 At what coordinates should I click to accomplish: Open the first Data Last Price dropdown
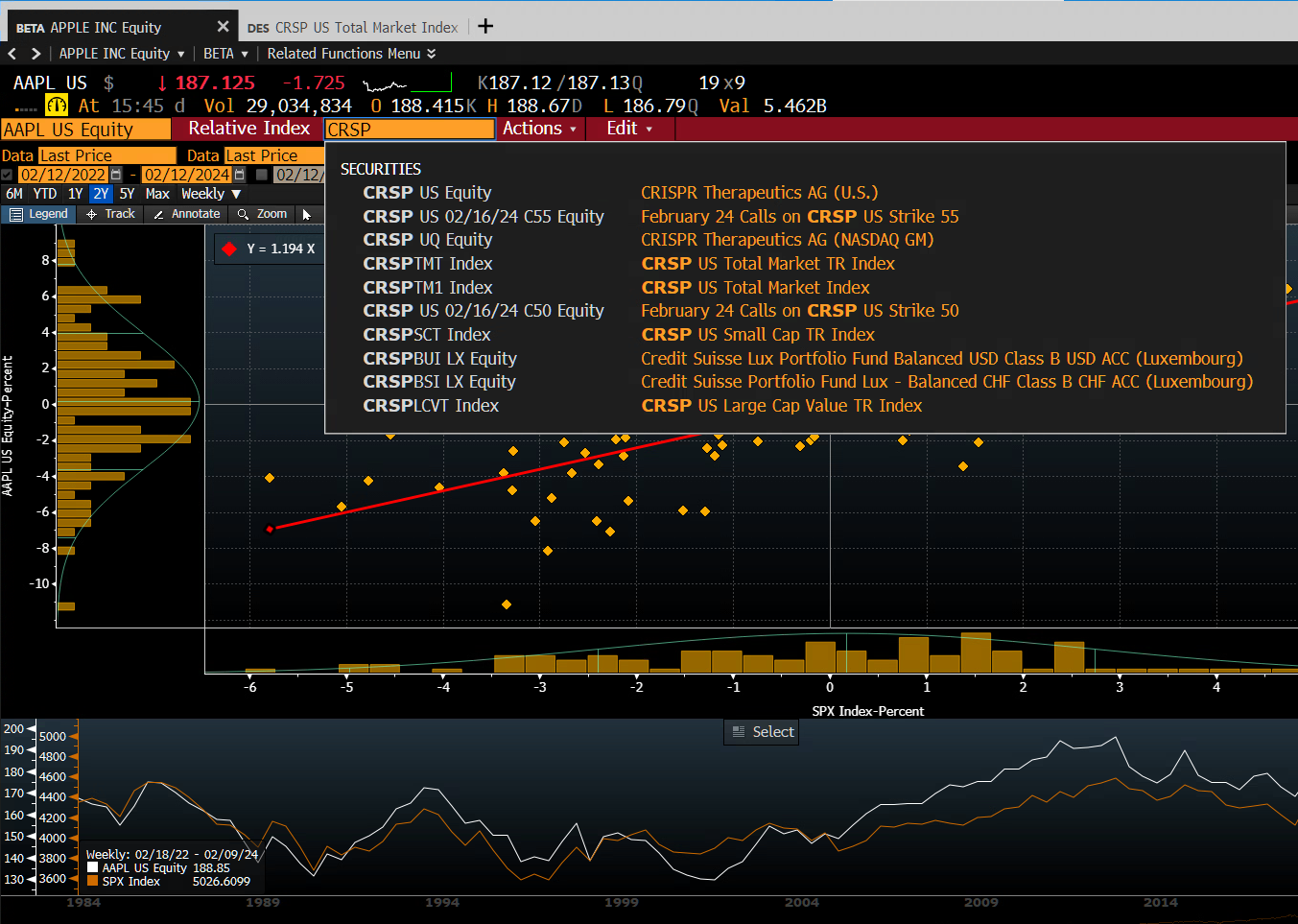coord(107,155)
